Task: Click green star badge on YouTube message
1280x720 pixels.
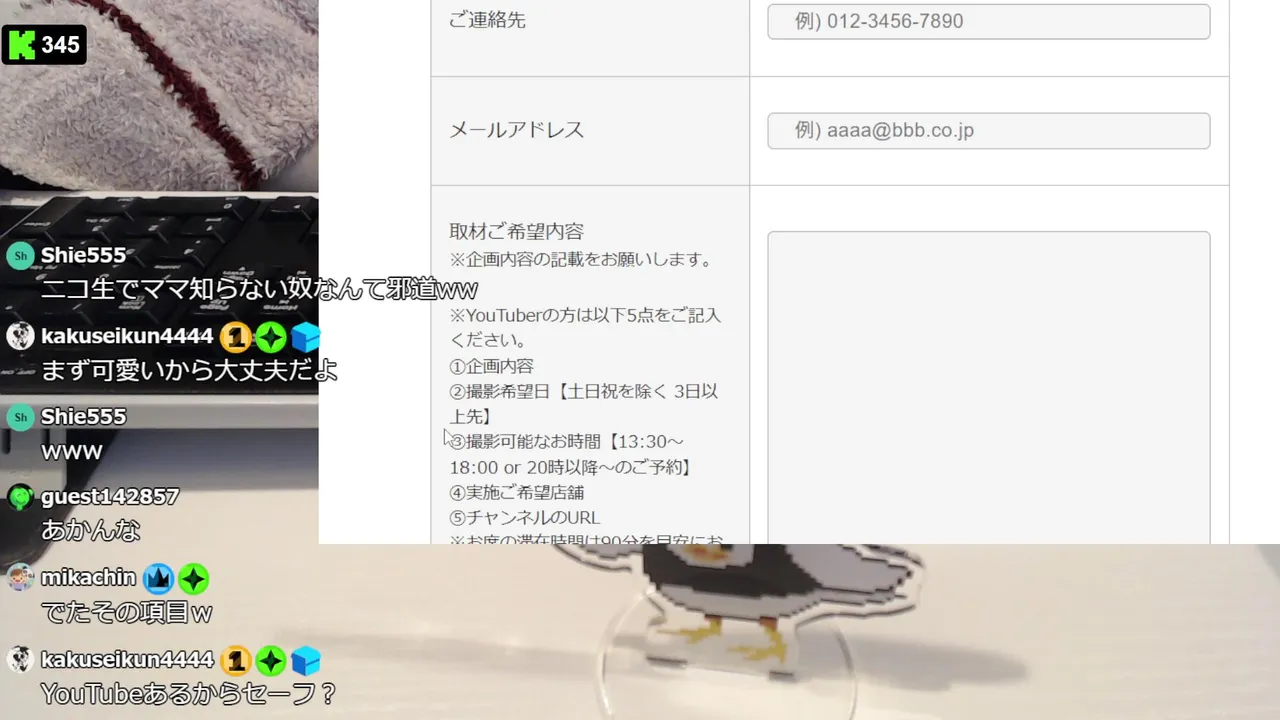Action: tap(270, 660)
